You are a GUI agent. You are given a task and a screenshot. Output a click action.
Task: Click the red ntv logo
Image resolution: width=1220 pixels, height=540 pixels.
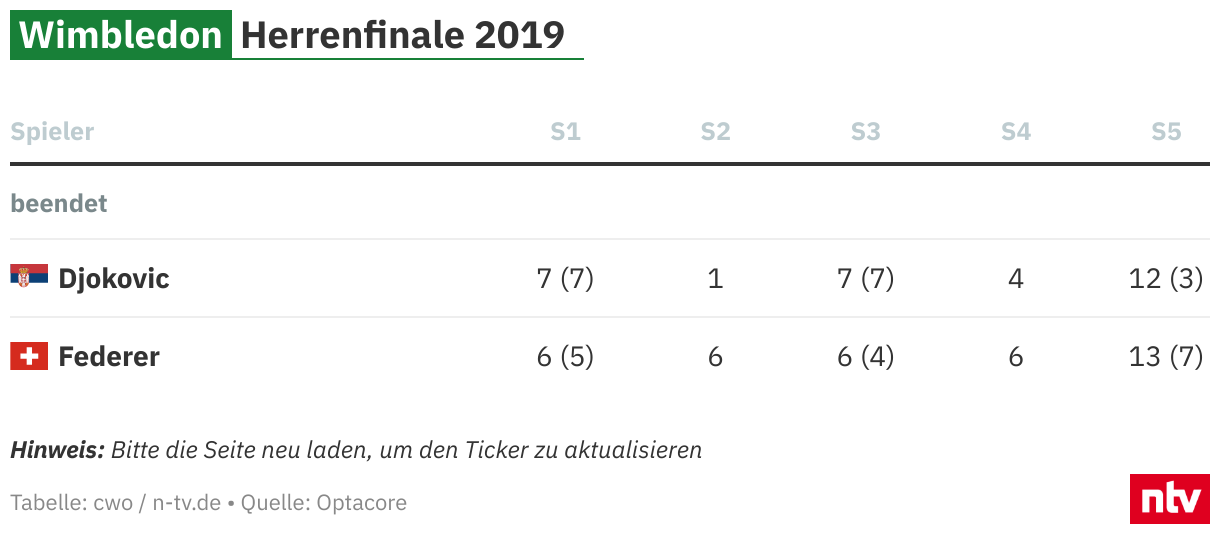click(1170, 499)
